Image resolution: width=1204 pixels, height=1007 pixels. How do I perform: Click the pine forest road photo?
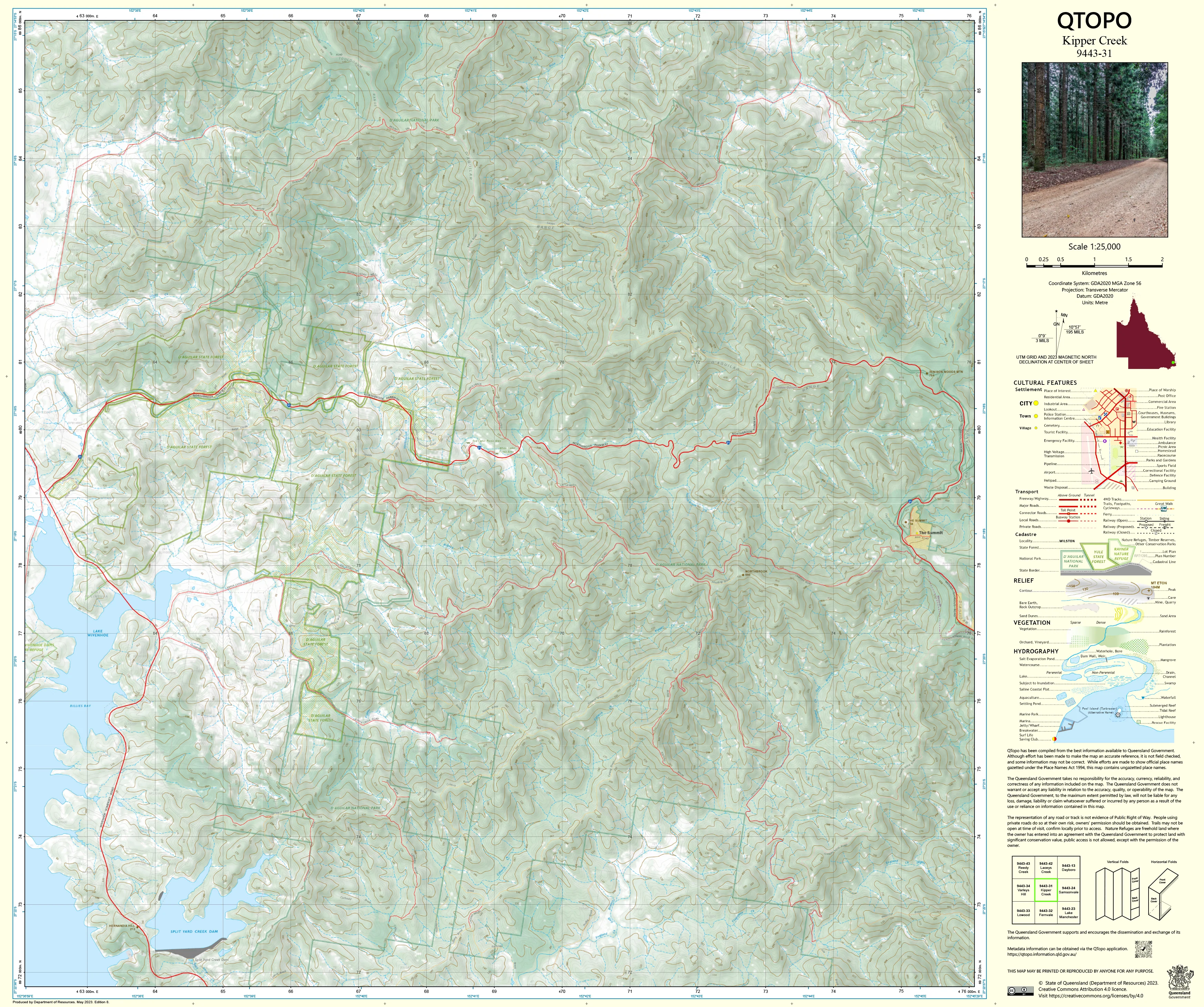1094,150
